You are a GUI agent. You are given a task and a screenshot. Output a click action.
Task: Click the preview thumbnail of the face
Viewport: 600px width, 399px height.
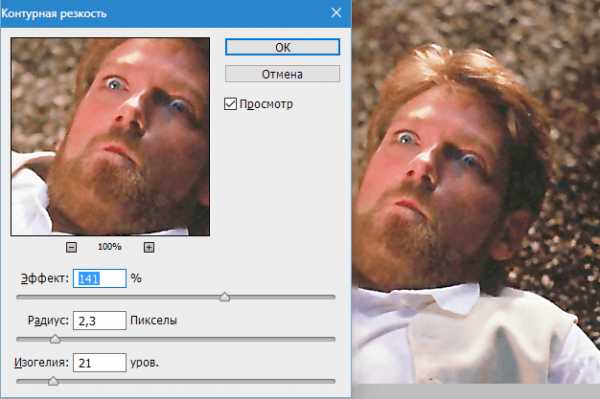click(x=110, y=136)
